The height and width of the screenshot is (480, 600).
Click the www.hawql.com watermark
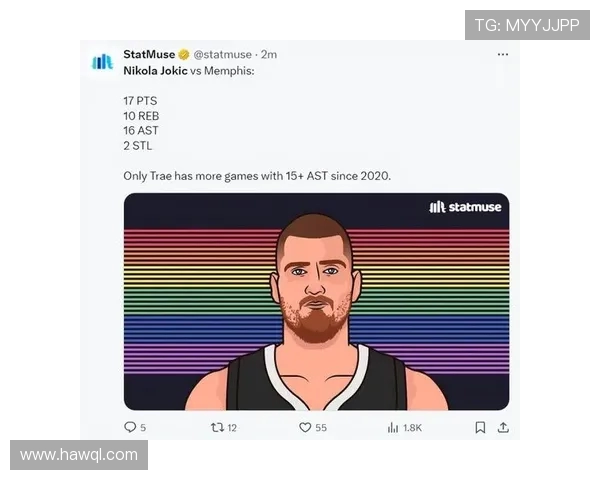click(79, 455)
